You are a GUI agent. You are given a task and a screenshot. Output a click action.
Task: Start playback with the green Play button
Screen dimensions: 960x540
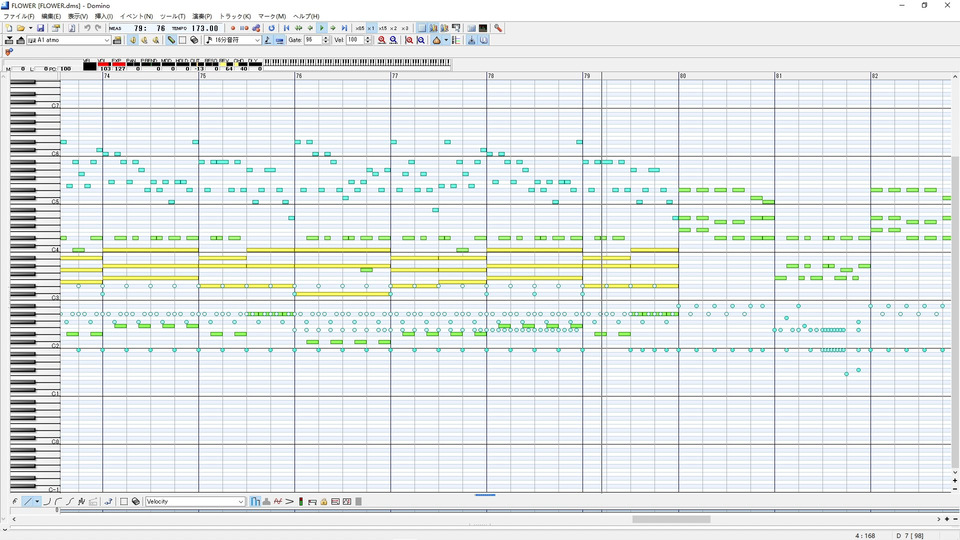(321, 28)
